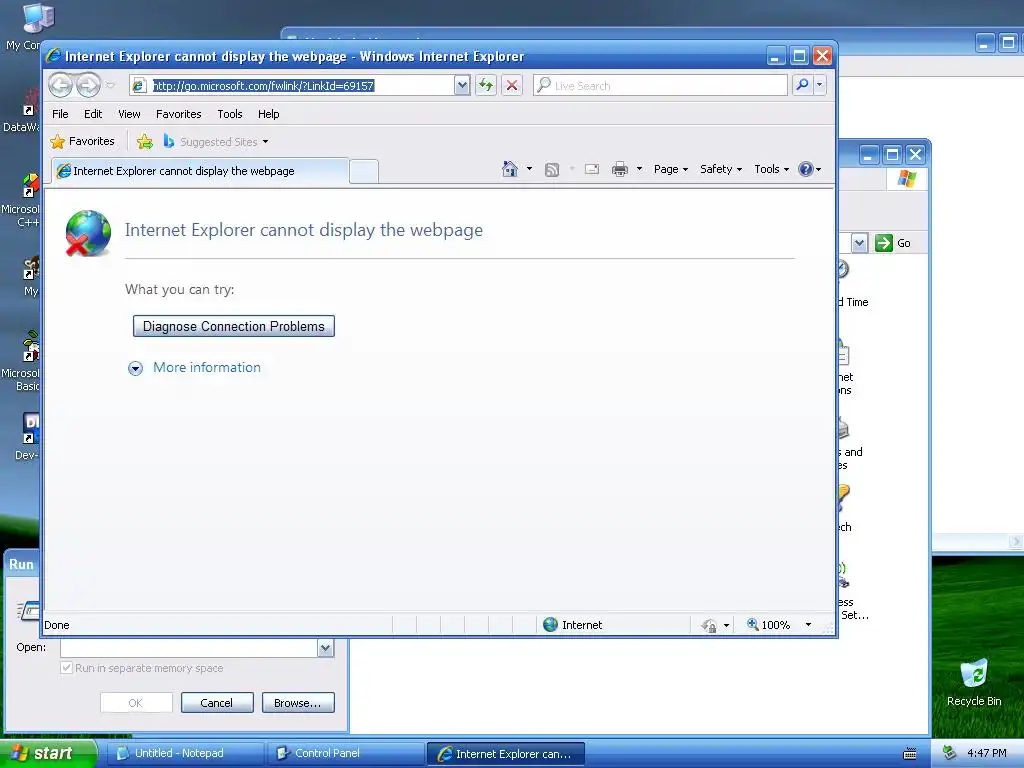Expand the Open combo box dropdown in Run

click(x=325, y=647)
